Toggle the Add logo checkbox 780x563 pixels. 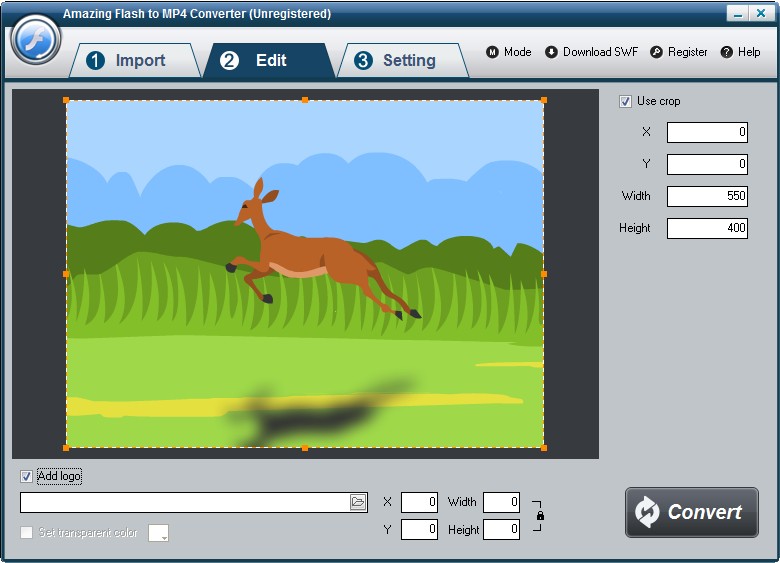(x=26, y=476)
